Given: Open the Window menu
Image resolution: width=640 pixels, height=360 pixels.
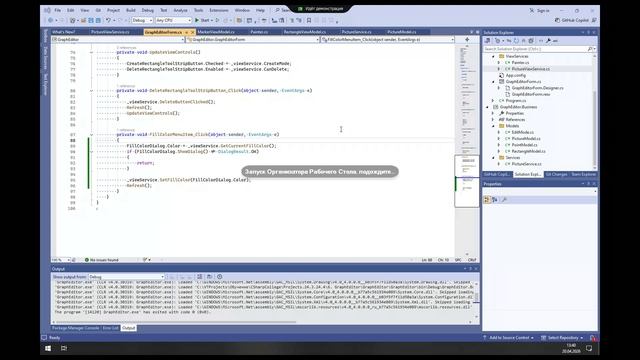Looking at the screenshot, I should [x=242, y=10].
